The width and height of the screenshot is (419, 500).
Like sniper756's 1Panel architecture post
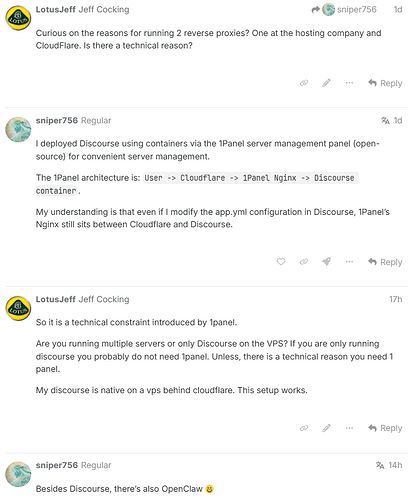(281, 262)
